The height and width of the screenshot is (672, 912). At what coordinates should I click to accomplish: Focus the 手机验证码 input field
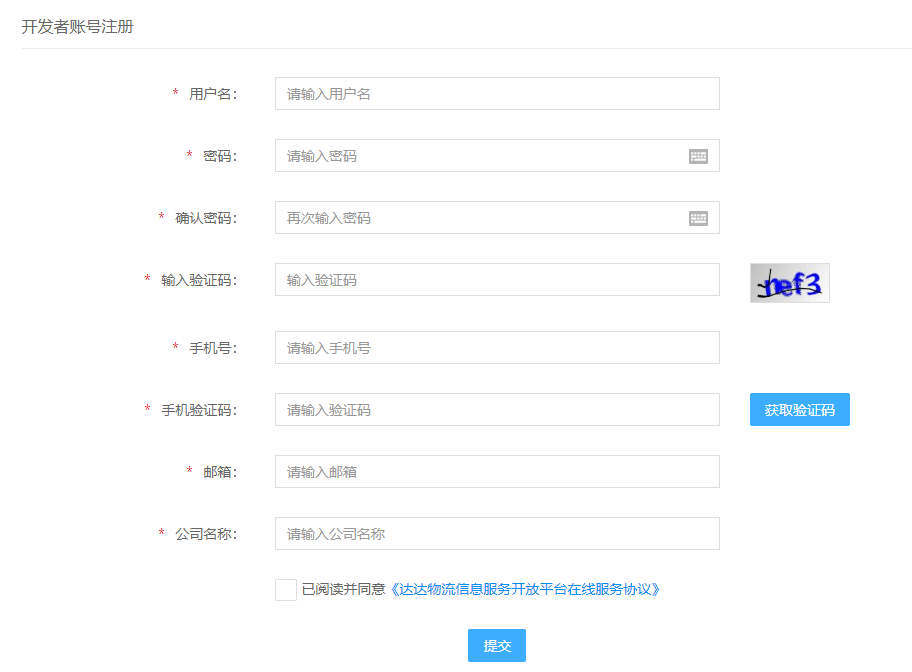click(497, 410)
